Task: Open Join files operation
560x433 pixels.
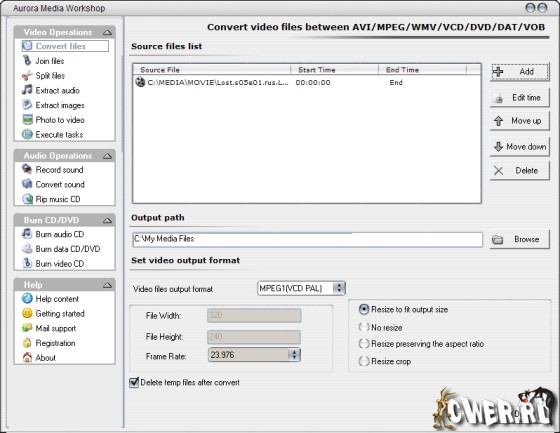Action: click(x=50, y=61)
